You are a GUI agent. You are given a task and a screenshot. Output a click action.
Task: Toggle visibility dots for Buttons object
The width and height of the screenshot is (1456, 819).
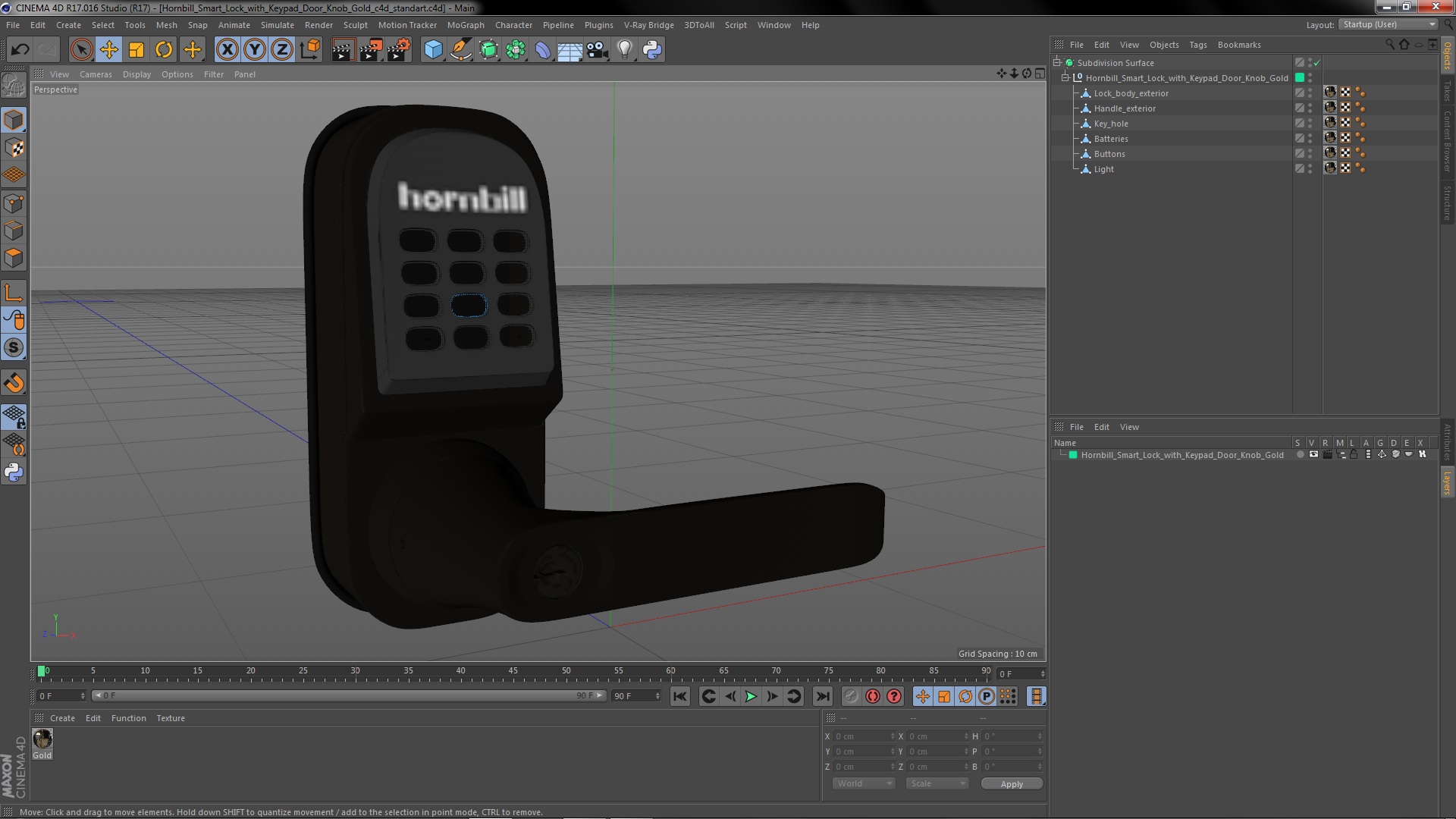1310,154
